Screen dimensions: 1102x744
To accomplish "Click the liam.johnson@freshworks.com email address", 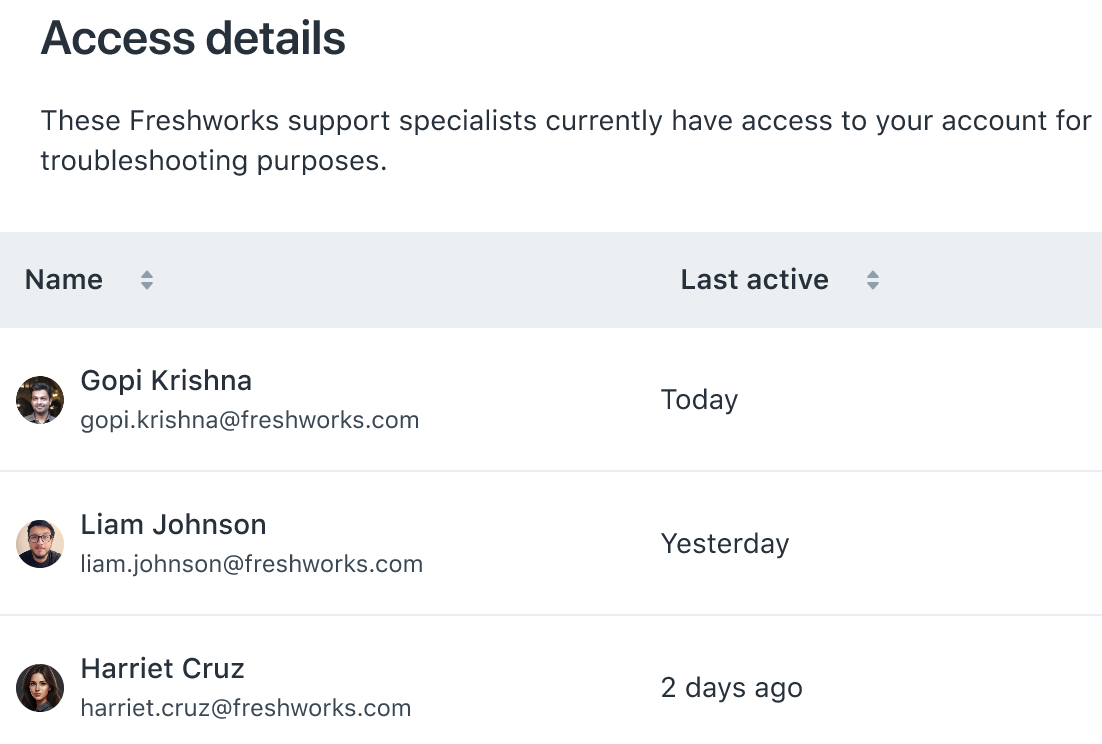I will [251, 564].
